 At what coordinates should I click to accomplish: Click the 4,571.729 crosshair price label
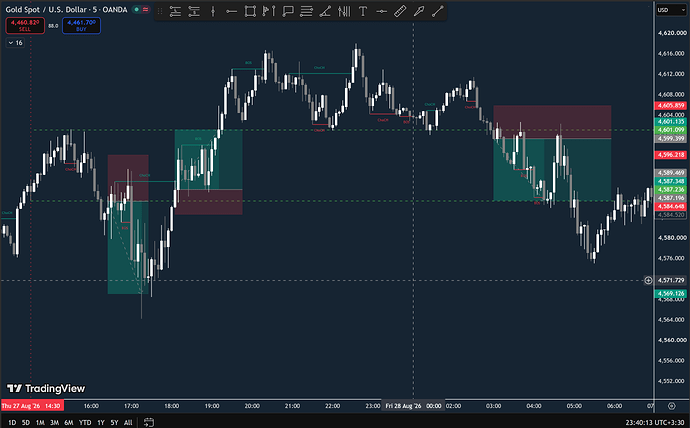coord(671,280)
